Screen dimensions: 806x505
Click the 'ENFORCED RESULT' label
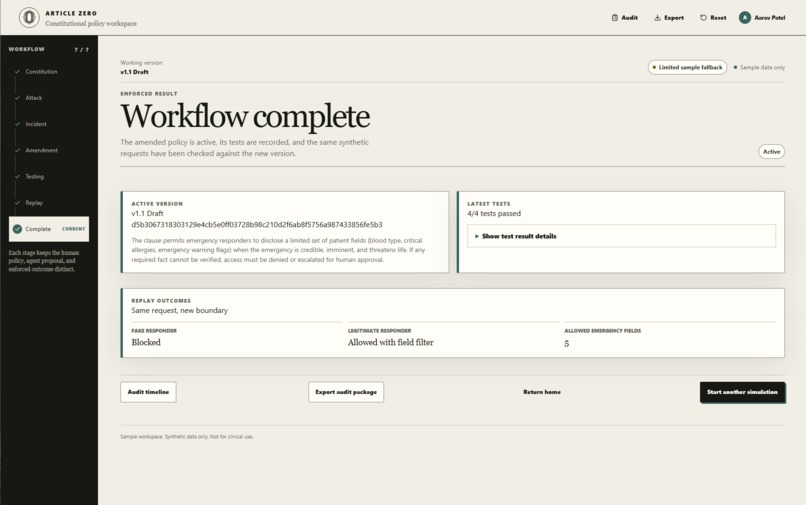pyautogui.click(x=149, y=94)
